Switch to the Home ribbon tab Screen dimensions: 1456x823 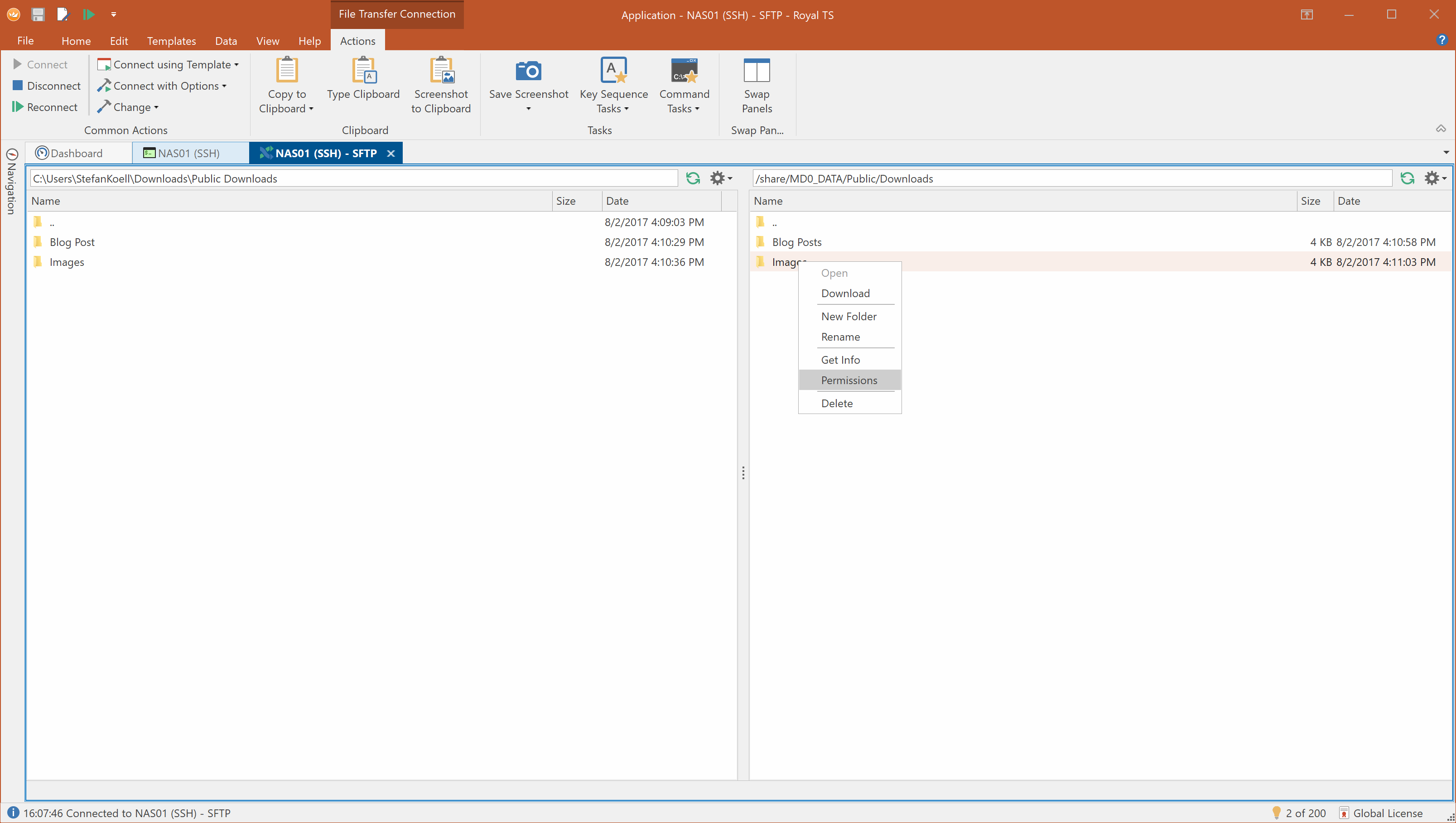click(76, 41)
